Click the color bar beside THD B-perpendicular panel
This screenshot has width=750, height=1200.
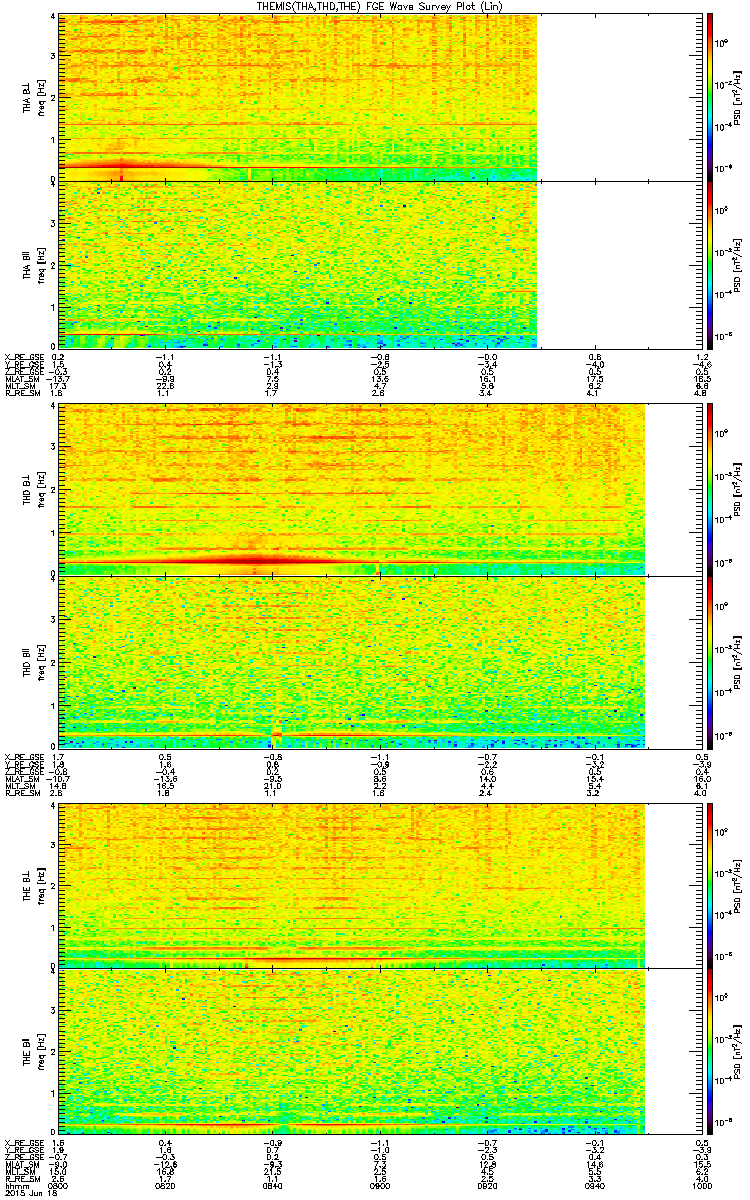pyautogui.click(x=710, y=490)
